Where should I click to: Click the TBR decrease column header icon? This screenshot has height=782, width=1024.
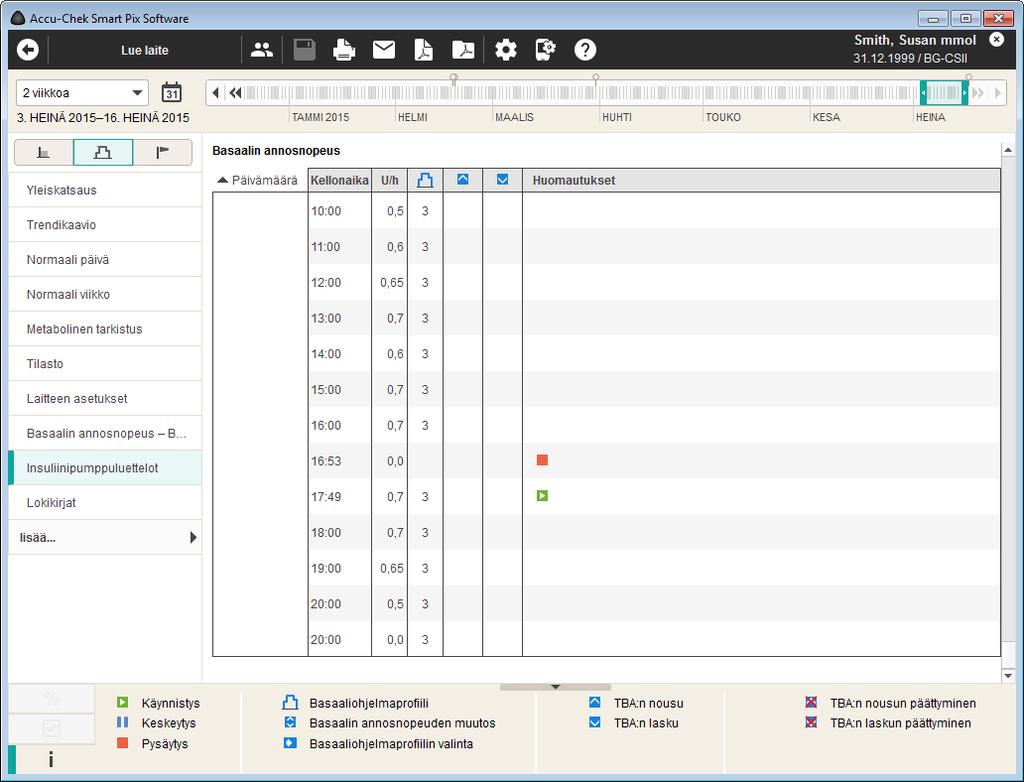tap(502, 179)
